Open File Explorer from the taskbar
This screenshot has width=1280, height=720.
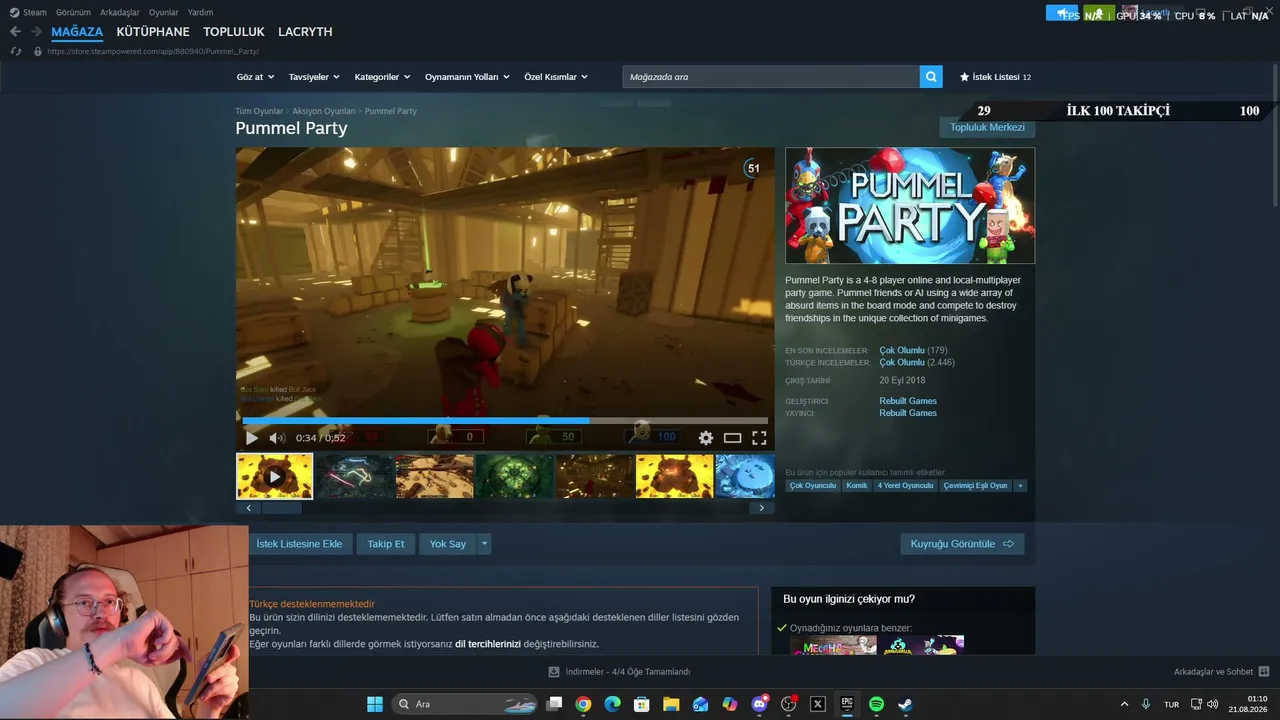(671, 704)
